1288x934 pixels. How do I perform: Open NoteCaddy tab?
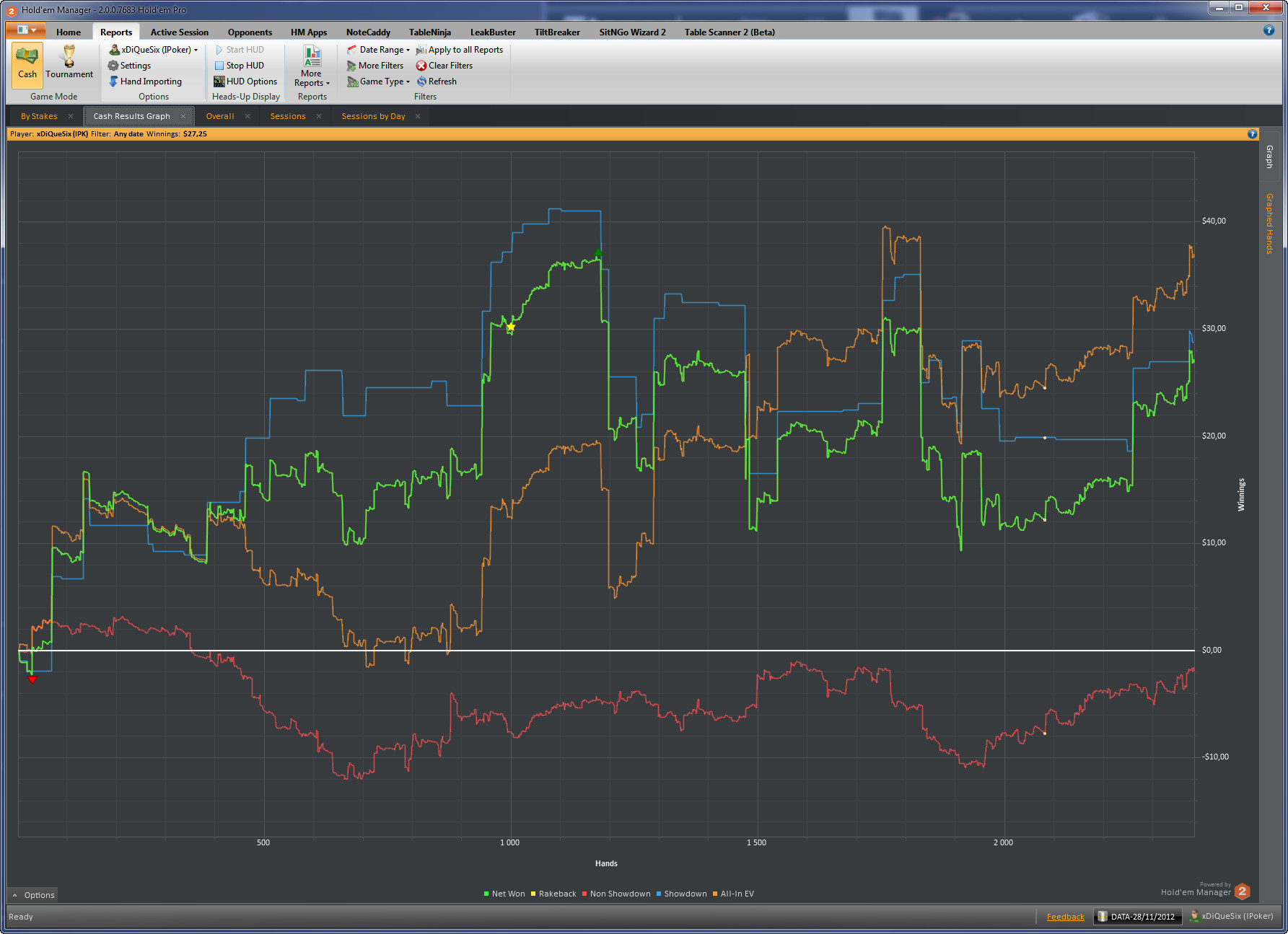click(368, 32)
